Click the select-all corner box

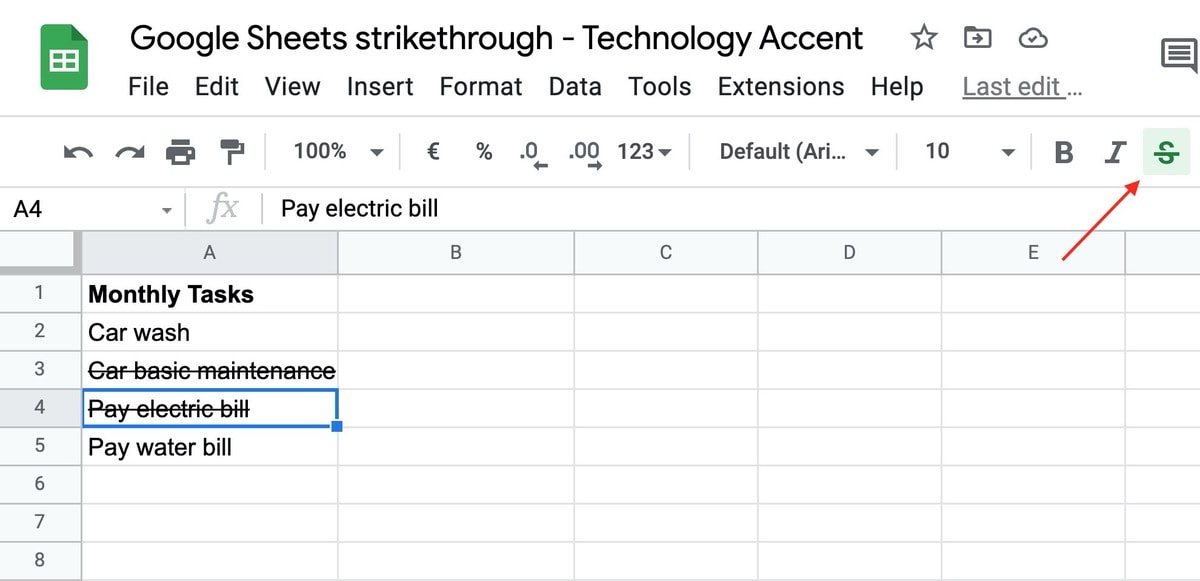pos(38,252)
